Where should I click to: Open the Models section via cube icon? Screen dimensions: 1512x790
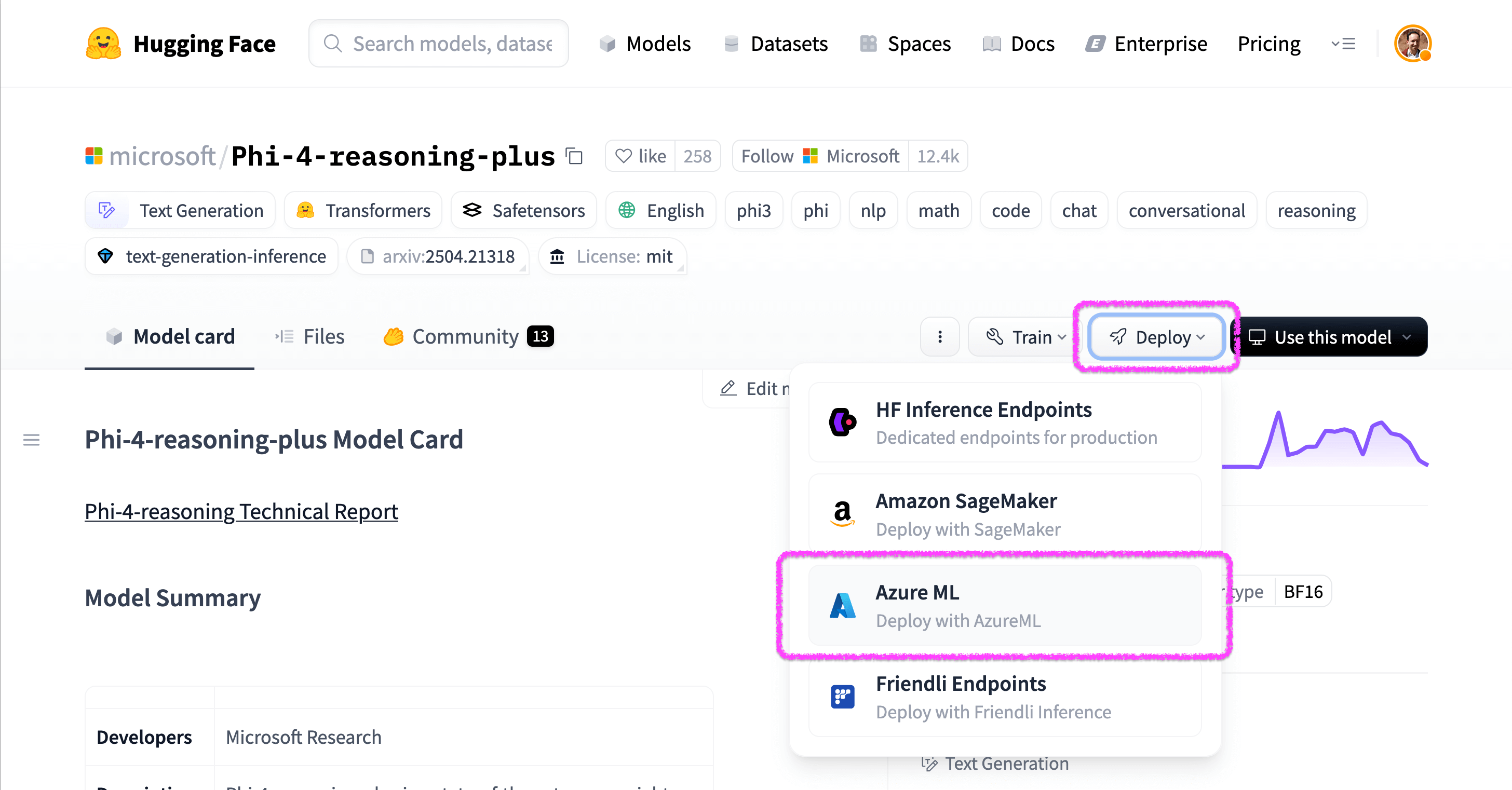[x=607, y=44]
